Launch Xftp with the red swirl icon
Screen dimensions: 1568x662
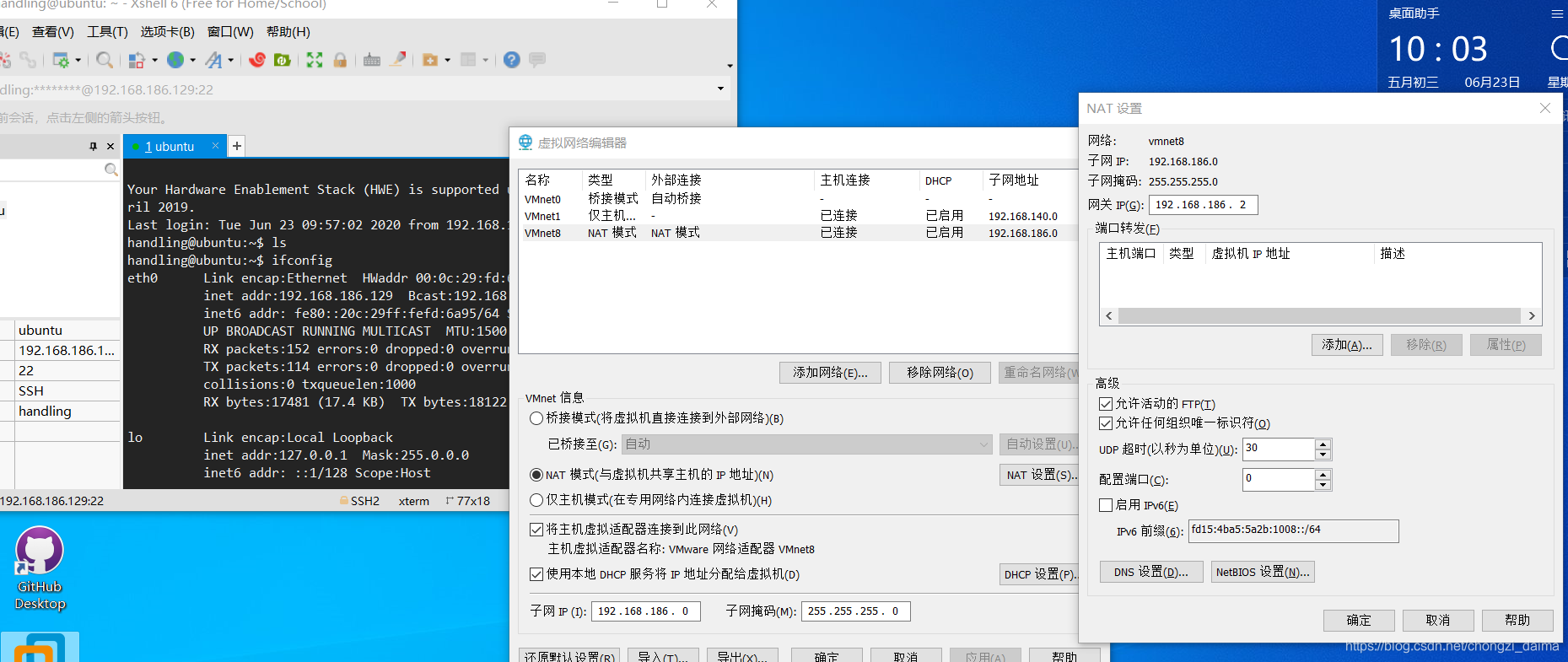click(x=257, y=60)
